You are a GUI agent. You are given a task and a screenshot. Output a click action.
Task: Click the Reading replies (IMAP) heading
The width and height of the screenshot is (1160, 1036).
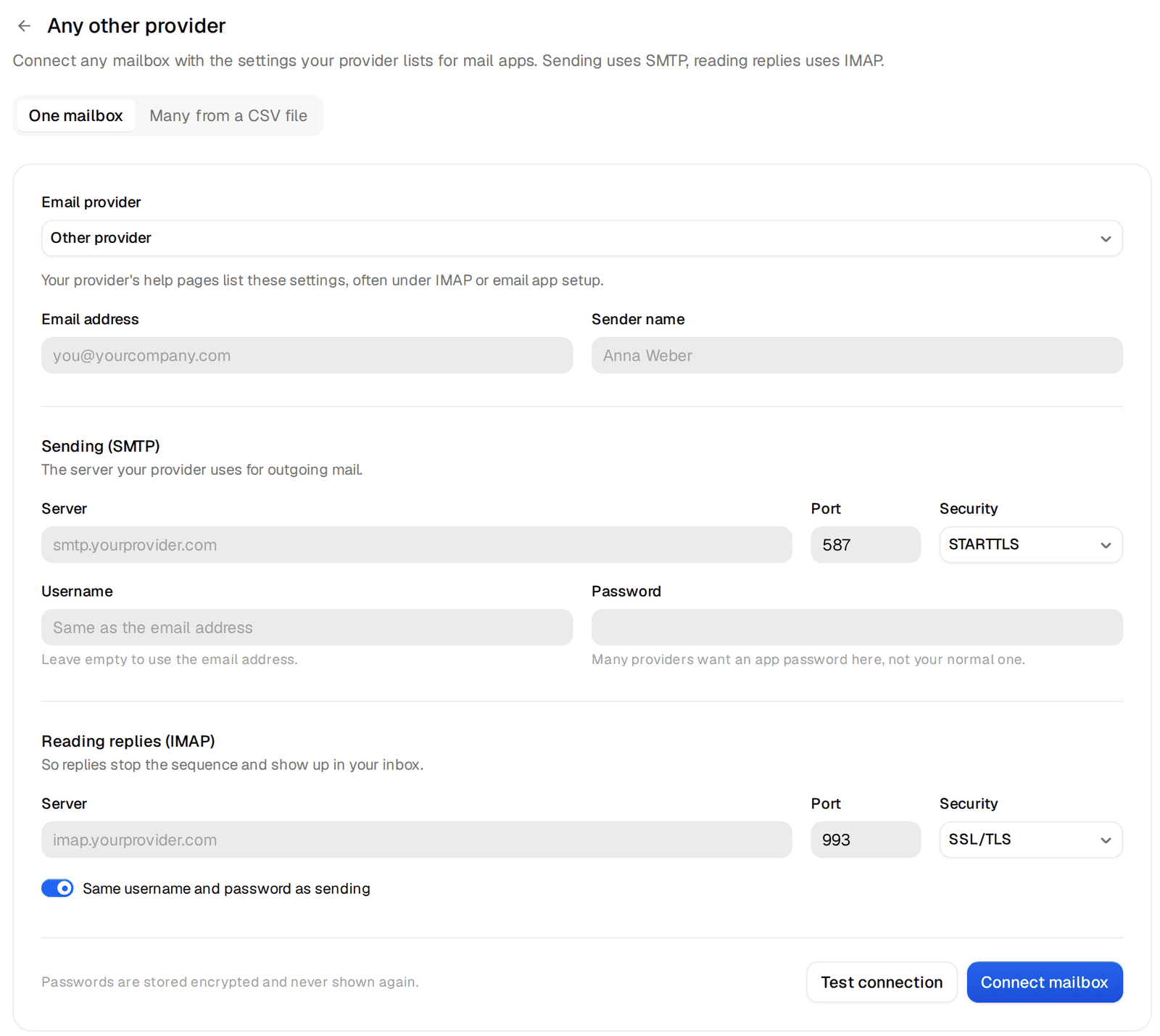tap(128, 741)
